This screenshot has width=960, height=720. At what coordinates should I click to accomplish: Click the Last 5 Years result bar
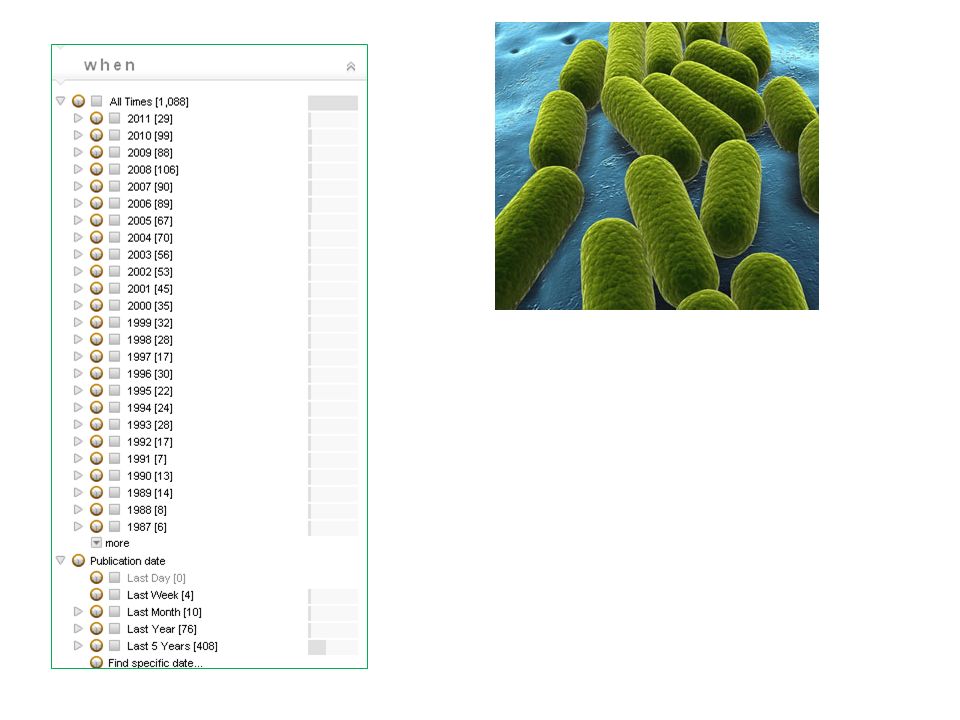(x=333, y=647)
